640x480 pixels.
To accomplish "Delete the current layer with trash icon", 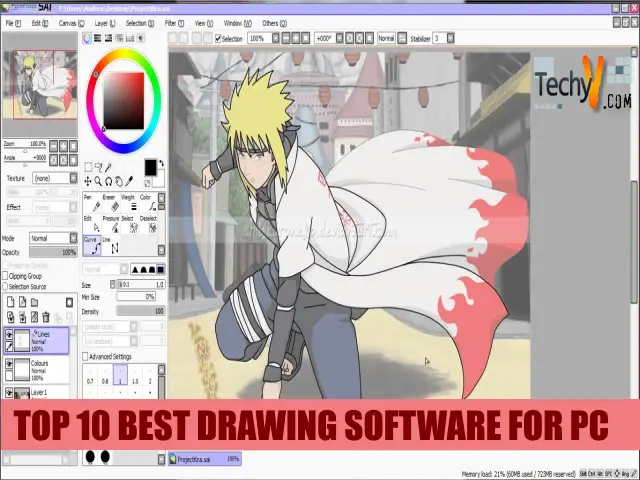I will coord(46,316).
